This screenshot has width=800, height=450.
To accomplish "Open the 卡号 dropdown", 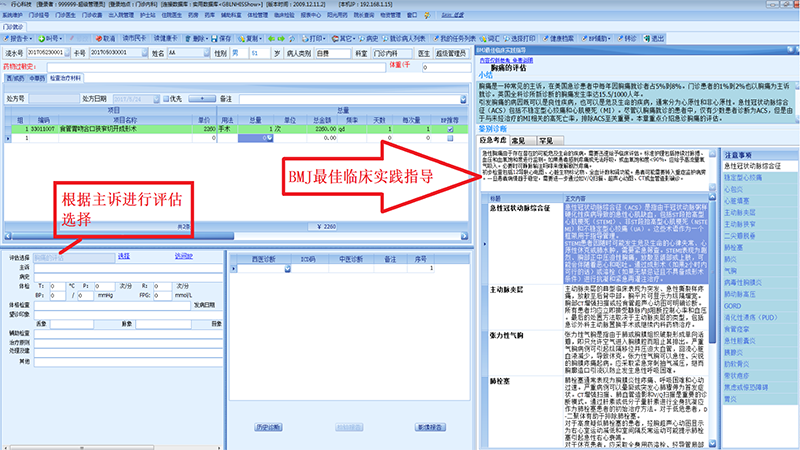I will [x=144, y=53].
